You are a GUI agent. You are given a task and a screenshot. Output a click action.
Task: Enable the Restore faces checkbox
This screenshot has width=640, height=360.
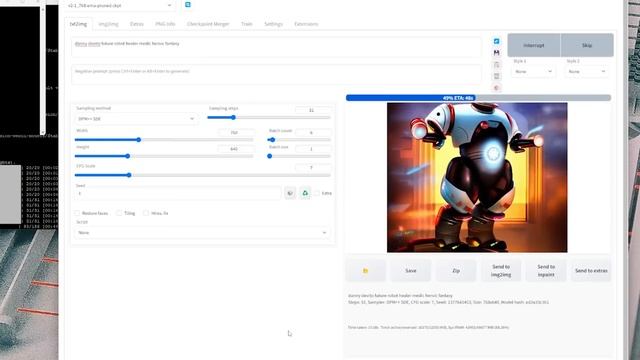77,213
